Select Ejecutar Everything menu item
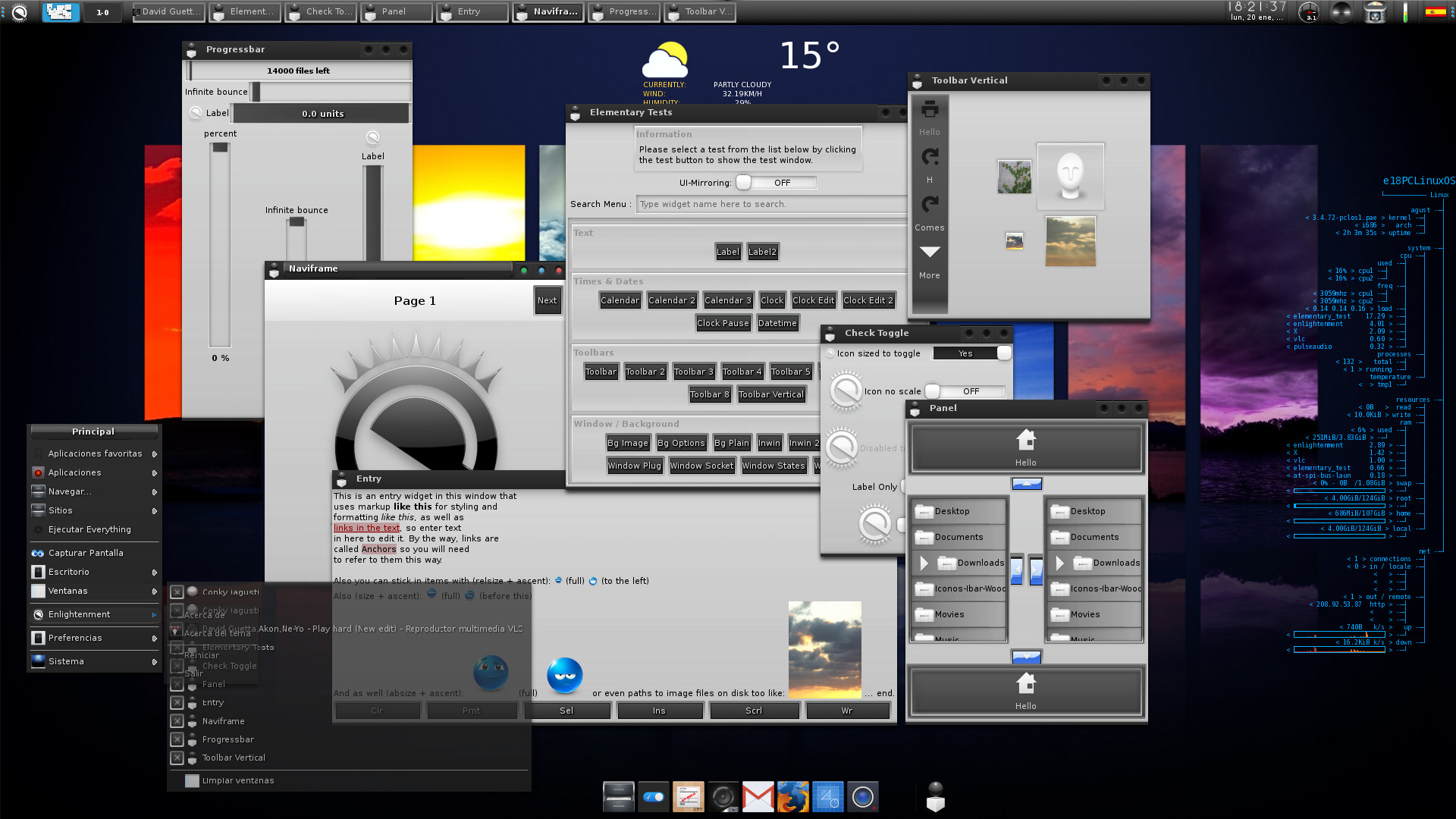The width and height of the screenshot is (1456, 819). pyautogui.click(x=95, y=529)
